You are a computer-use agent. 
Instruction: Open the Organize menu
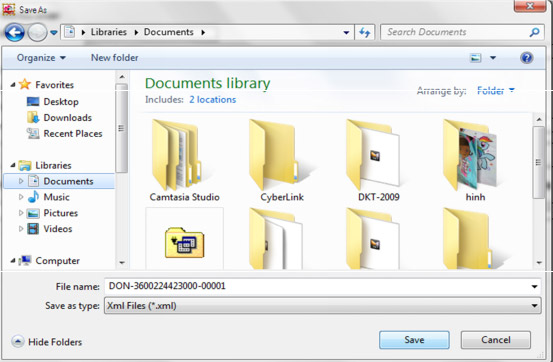tap(41, 58)
